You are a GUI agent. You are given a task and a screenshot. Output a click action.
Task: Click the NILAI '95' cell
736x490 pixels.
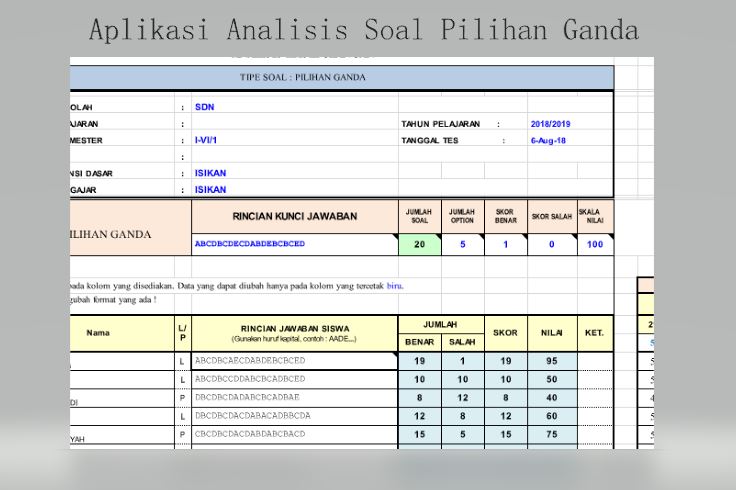coord(552,361)
